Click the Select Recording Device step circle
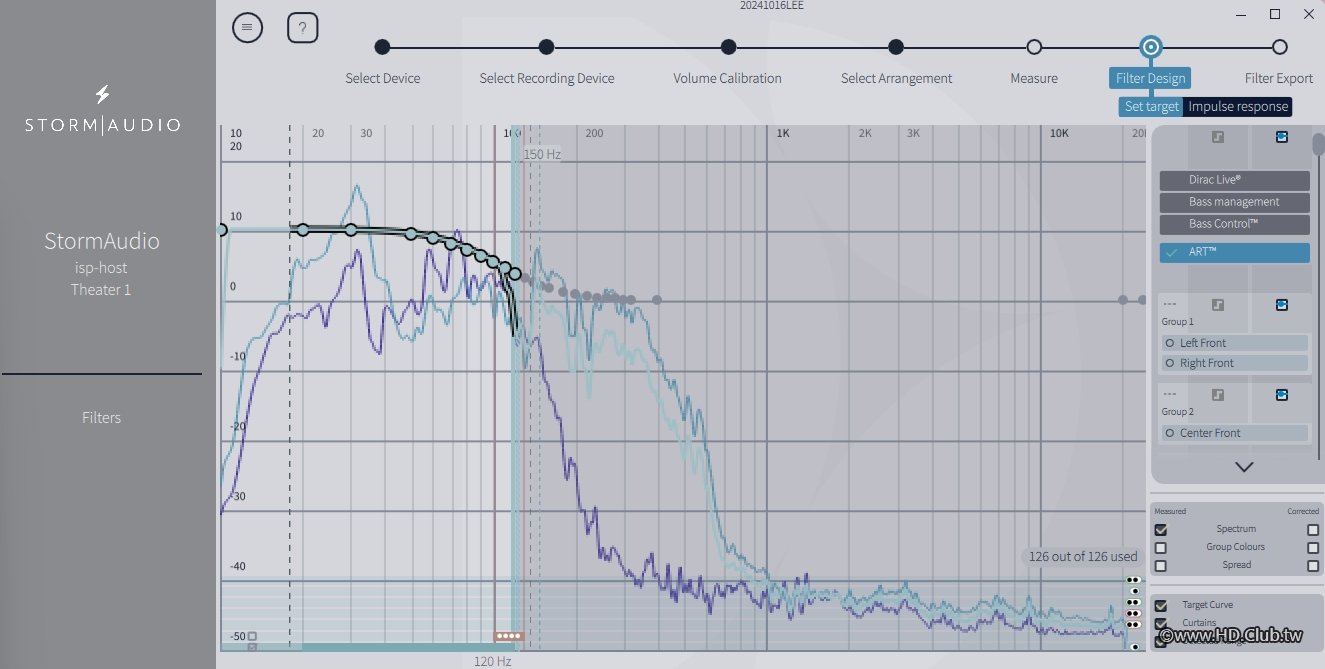1325x669 pixels. coord(546,47)
